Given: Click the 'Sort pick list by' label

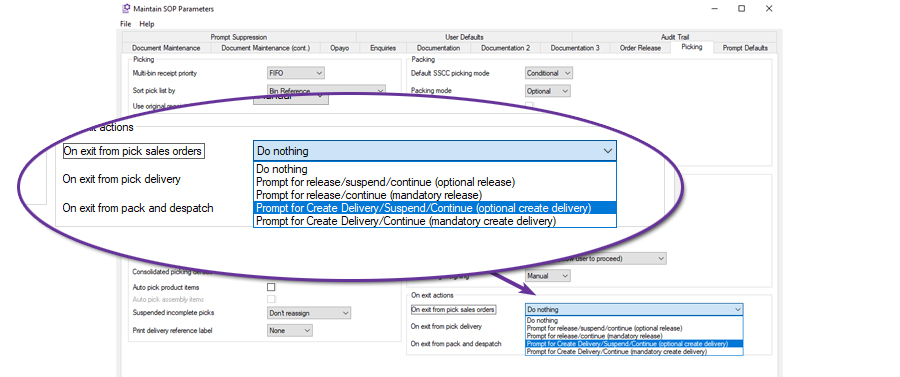Looking at the screenshot, I should 153,91.
